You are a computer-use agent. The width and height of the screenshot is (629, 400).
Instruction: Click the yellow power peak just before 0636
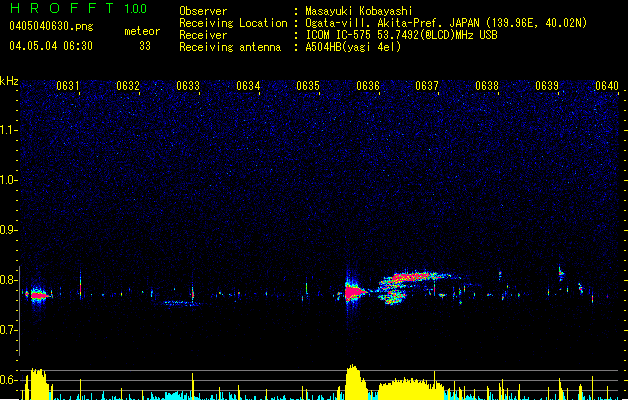(355, 382)
